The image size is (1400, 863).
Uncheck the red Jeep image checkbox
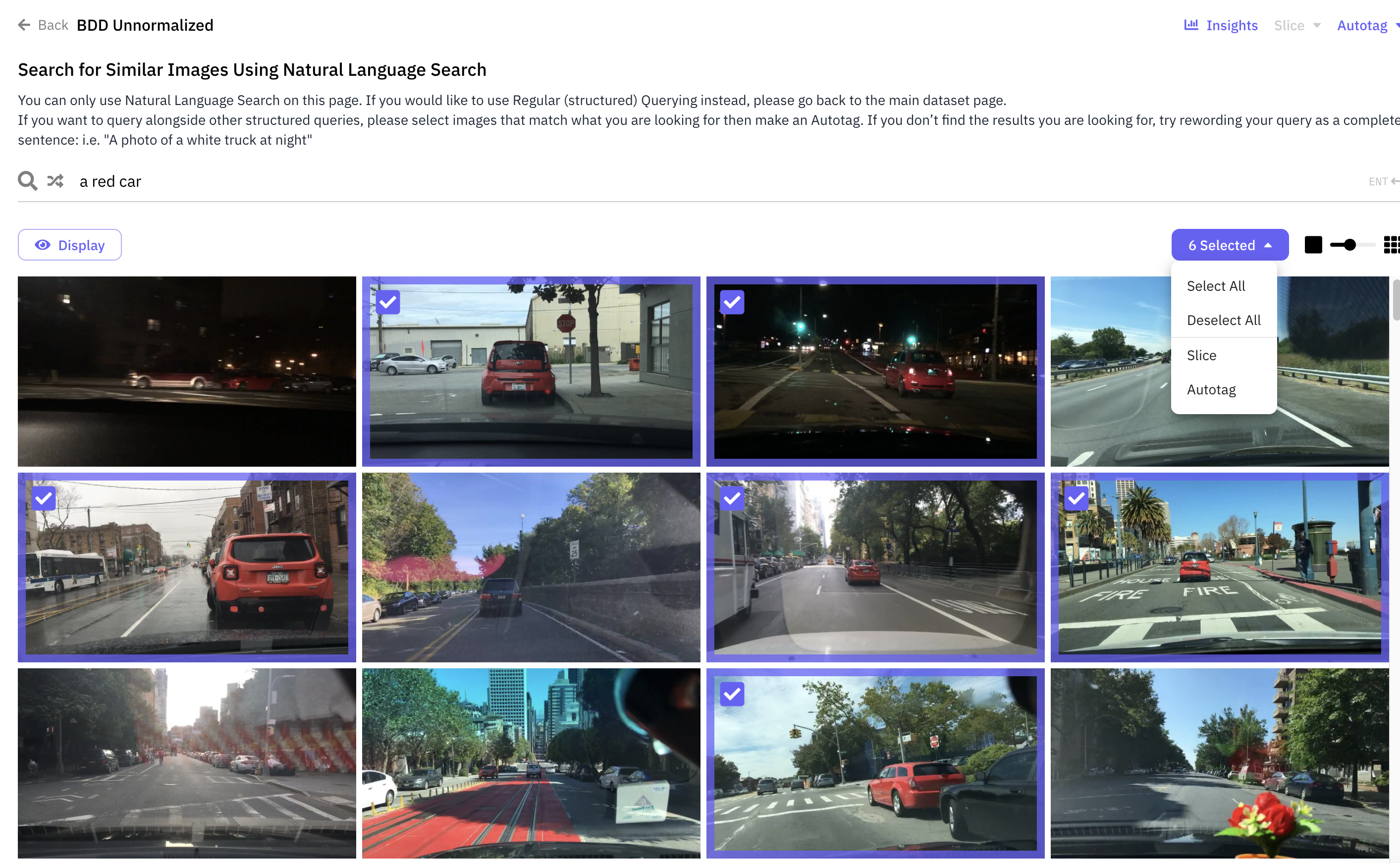point(44,498)
